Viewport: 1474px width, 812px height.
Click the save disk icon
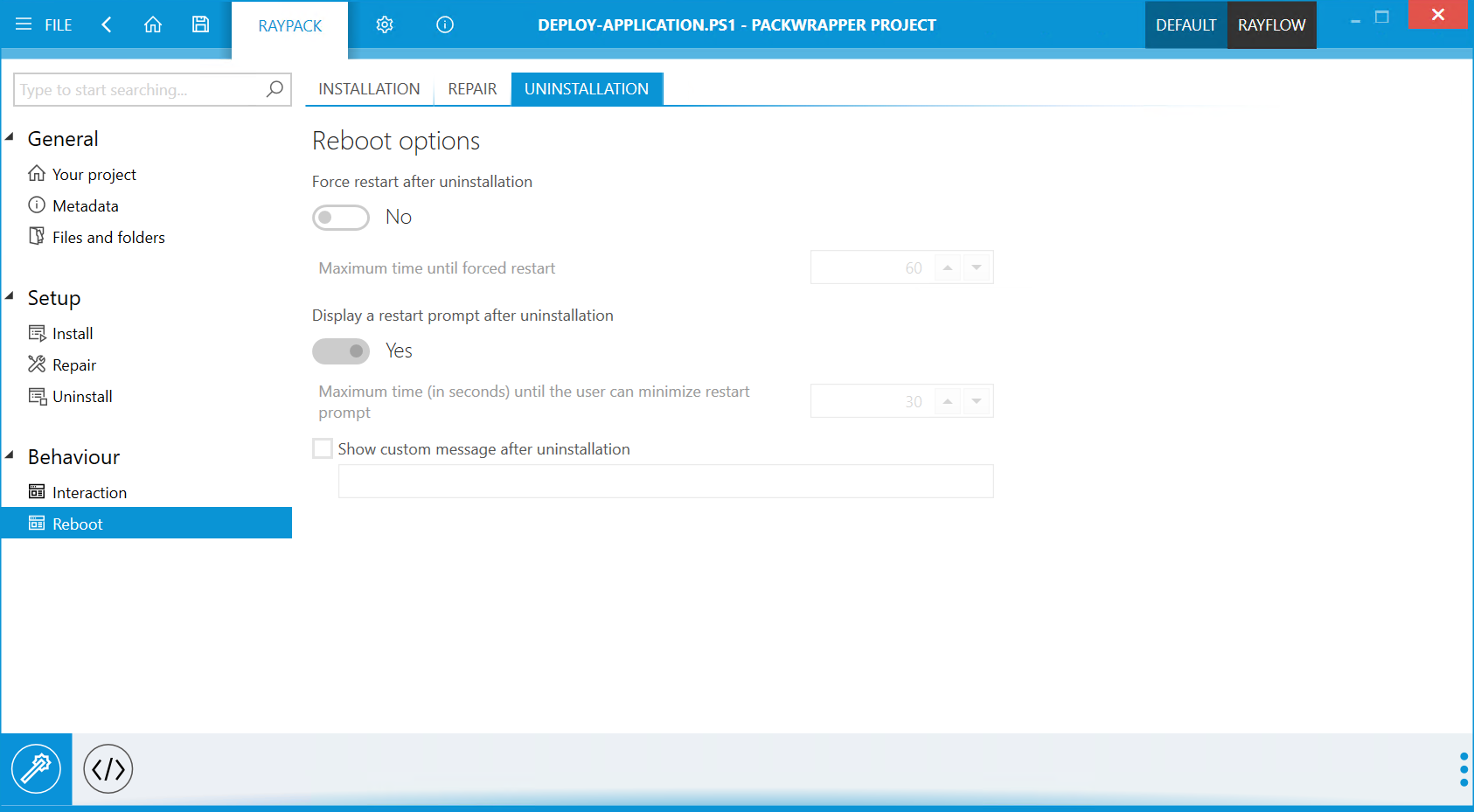[200, 24]
